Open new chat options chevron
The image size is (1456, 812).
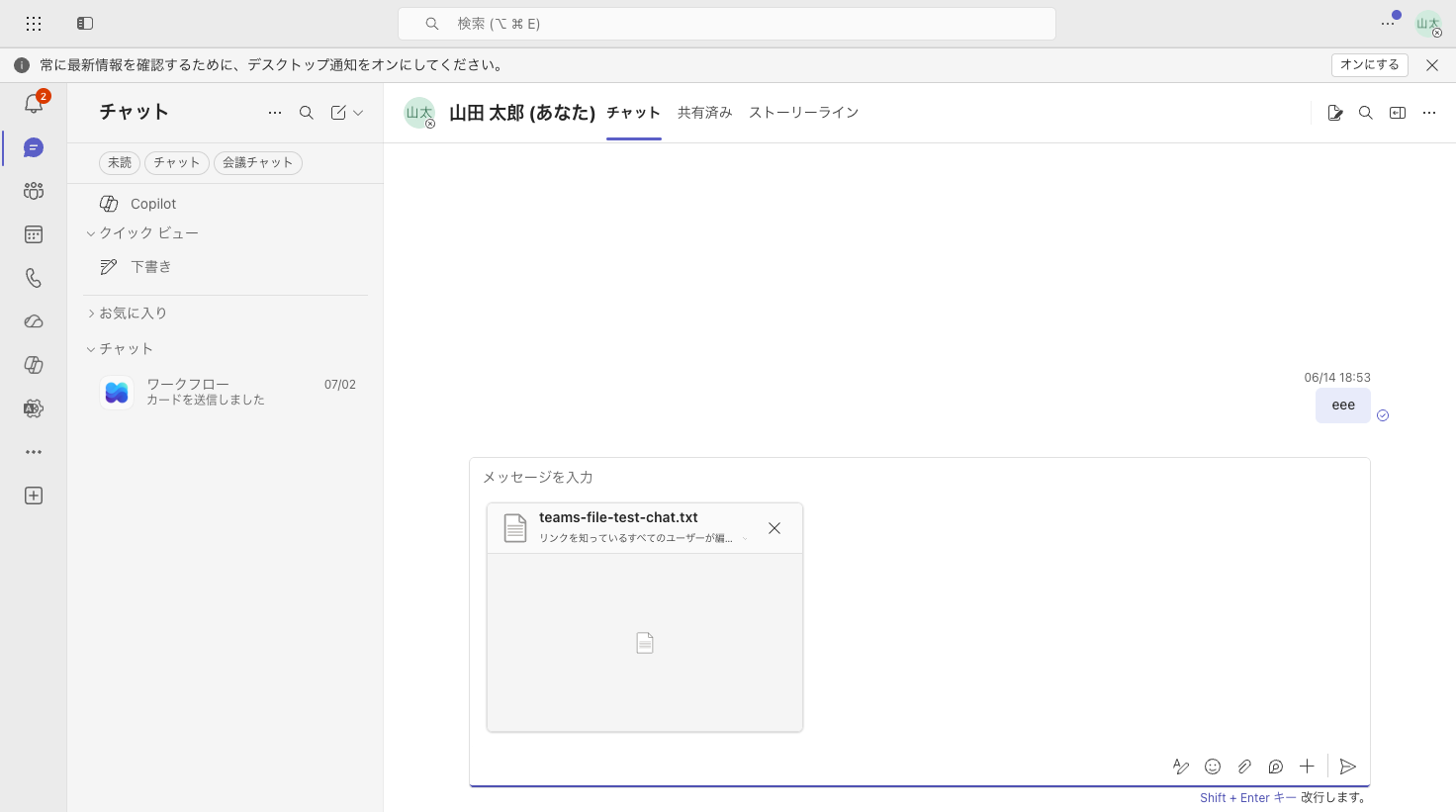tap(358, 113)
